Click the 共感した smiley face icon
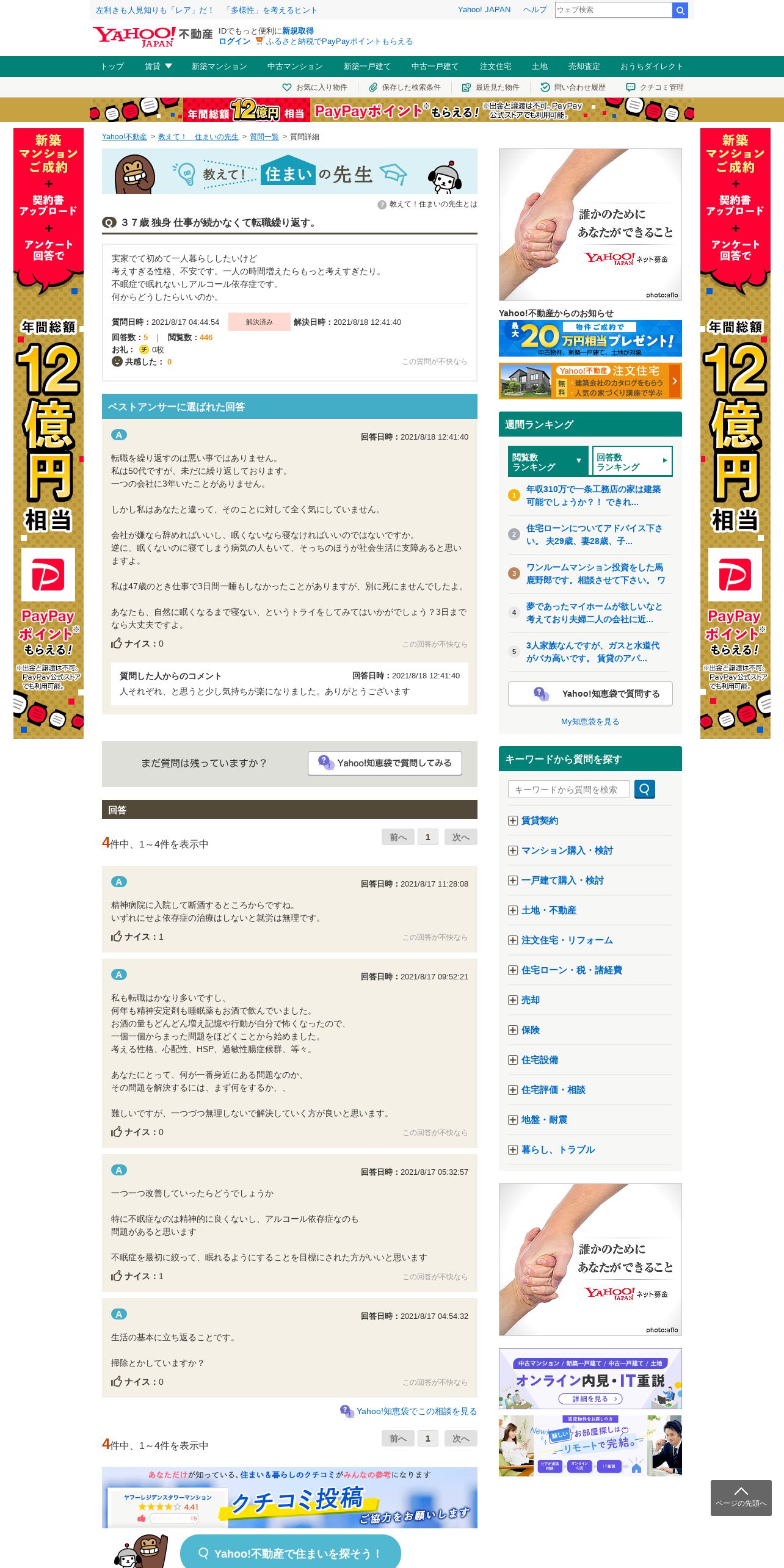Screen dimensions: 784x1568 117,361
